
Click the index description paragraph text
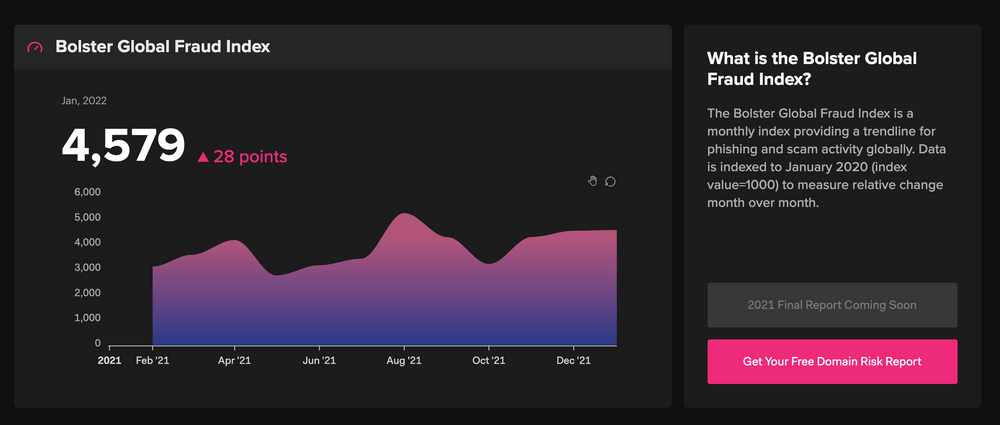click(x=826, y=158)
